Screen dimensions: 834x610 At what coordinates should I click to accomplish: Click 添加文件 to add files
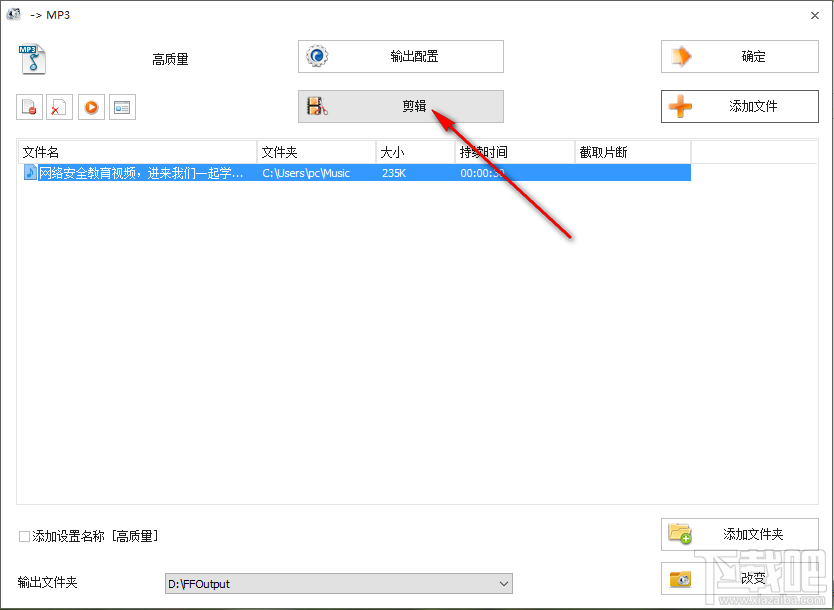(739, 106)
